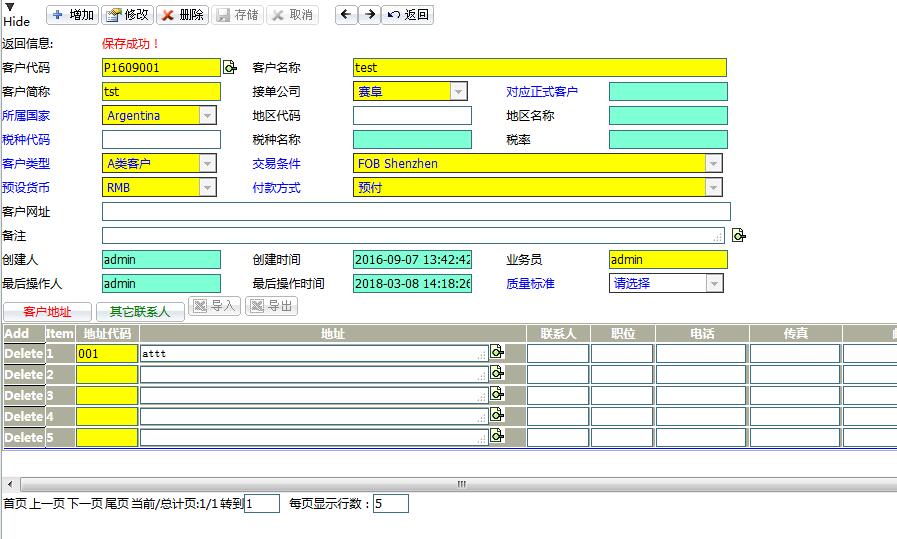Open the 预设货币 RMB dropdown
Viewport: 897px width, 539px height.
(207, 188)
